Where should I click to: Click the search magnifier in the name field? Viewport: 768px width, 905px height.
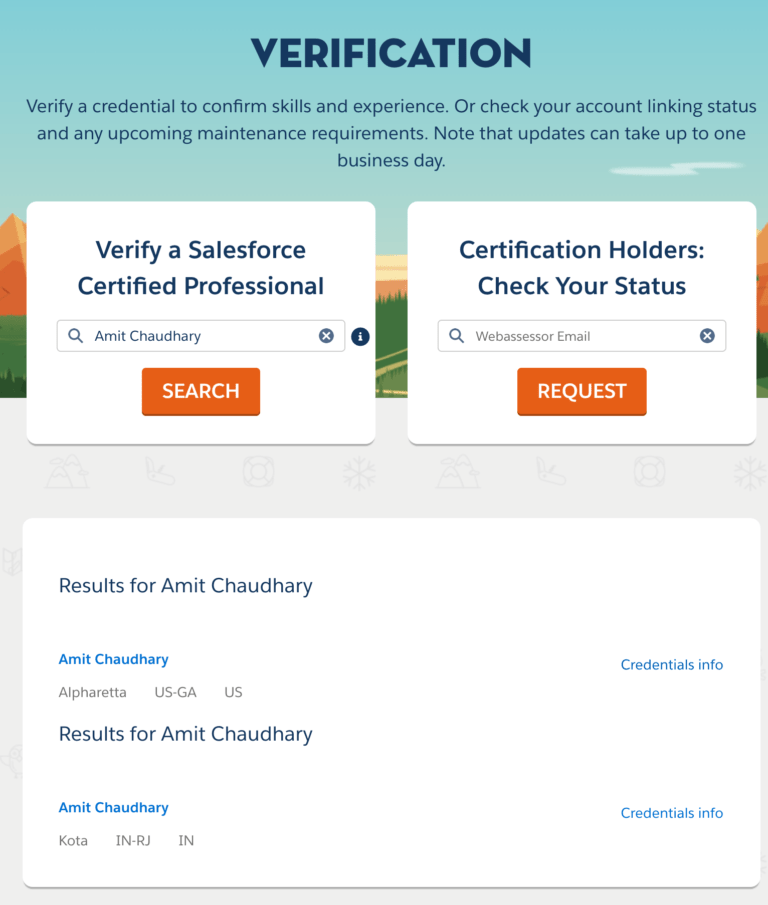point(75,336)
